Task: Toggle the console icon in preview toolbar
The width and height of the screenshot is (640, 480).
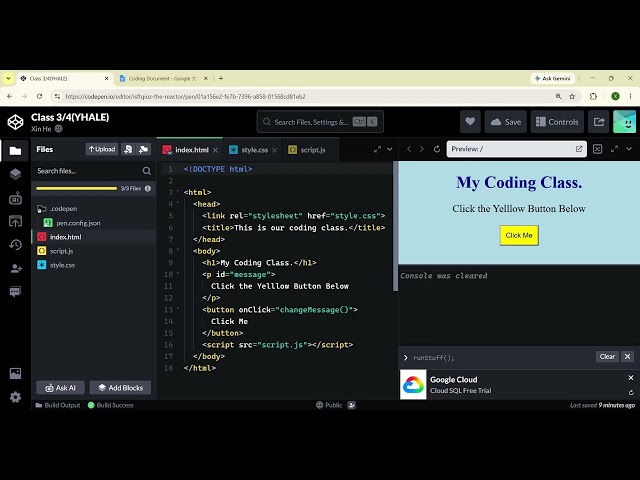Action: pyautogui.click(x=598, y=149)
